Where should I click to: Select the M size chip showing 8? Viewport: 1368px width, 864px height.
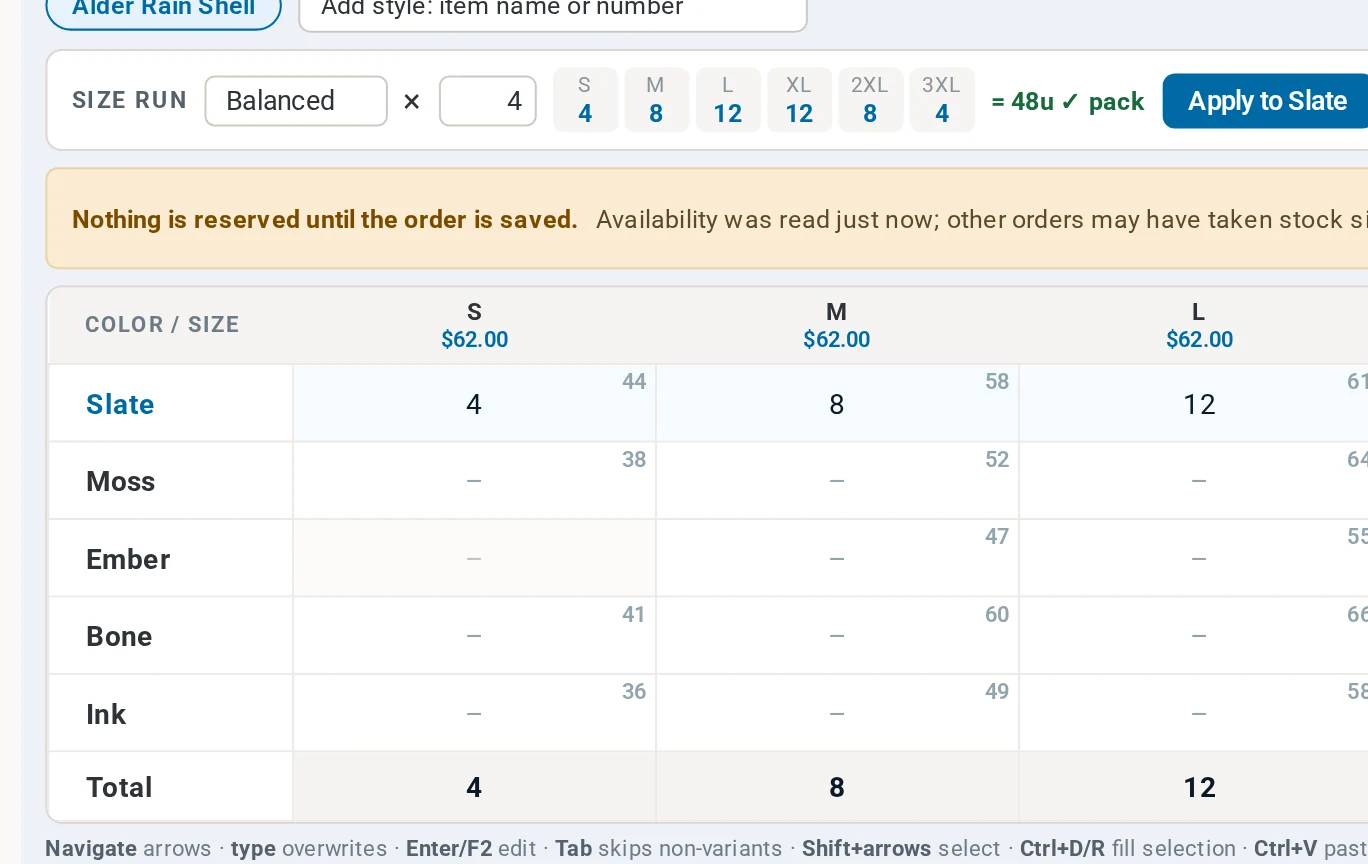pos(656,100)
